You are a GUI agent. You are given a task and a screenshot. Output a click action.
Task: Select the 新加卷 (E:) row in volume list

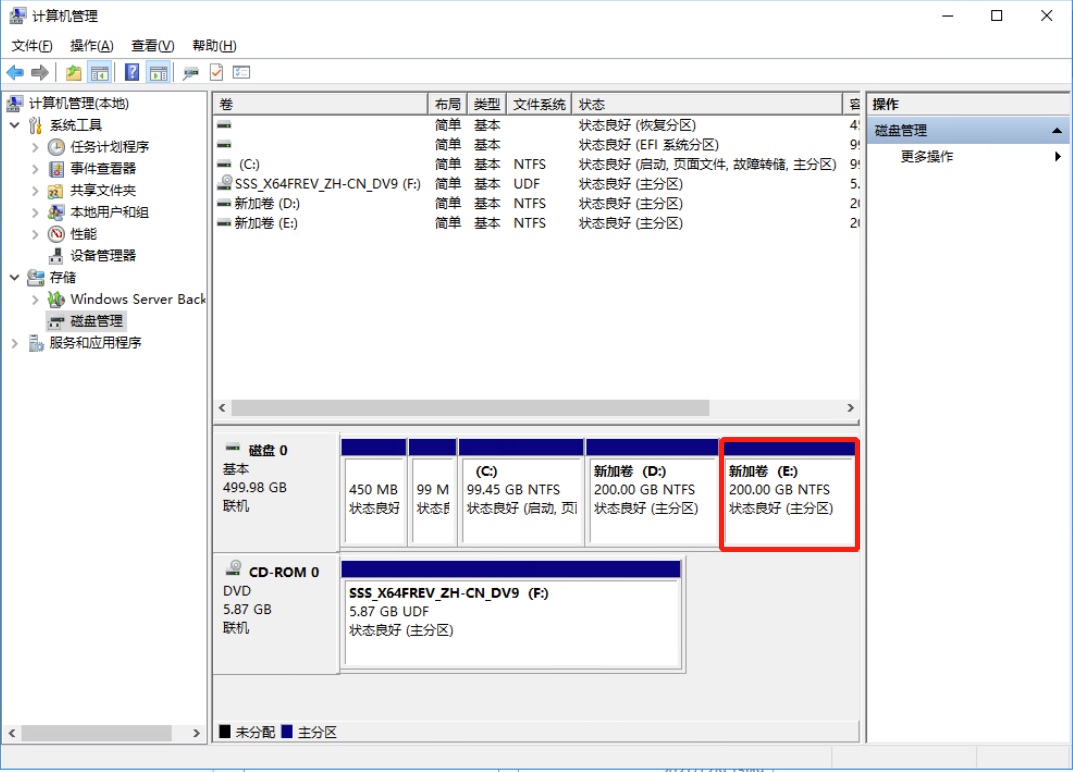tap(536, 223)
